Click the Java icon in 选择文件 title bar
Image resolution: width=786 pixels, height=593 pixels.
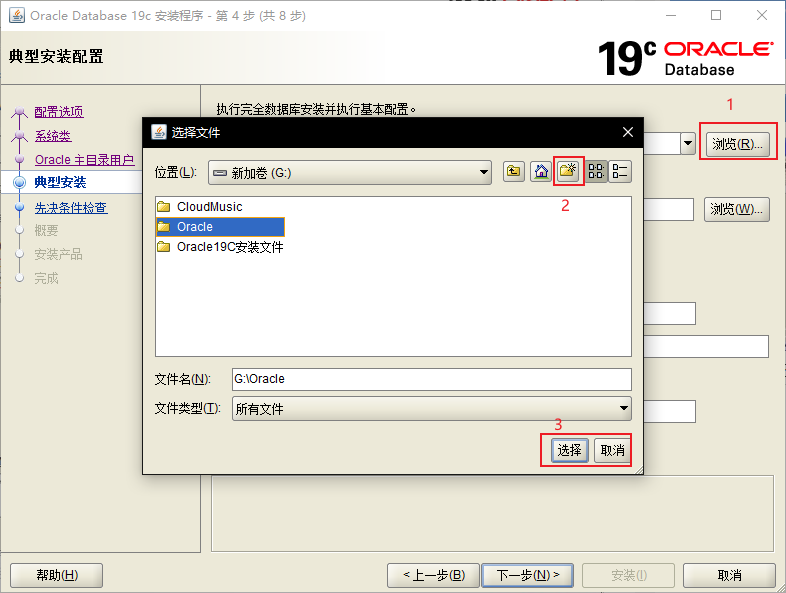[159, 132]
